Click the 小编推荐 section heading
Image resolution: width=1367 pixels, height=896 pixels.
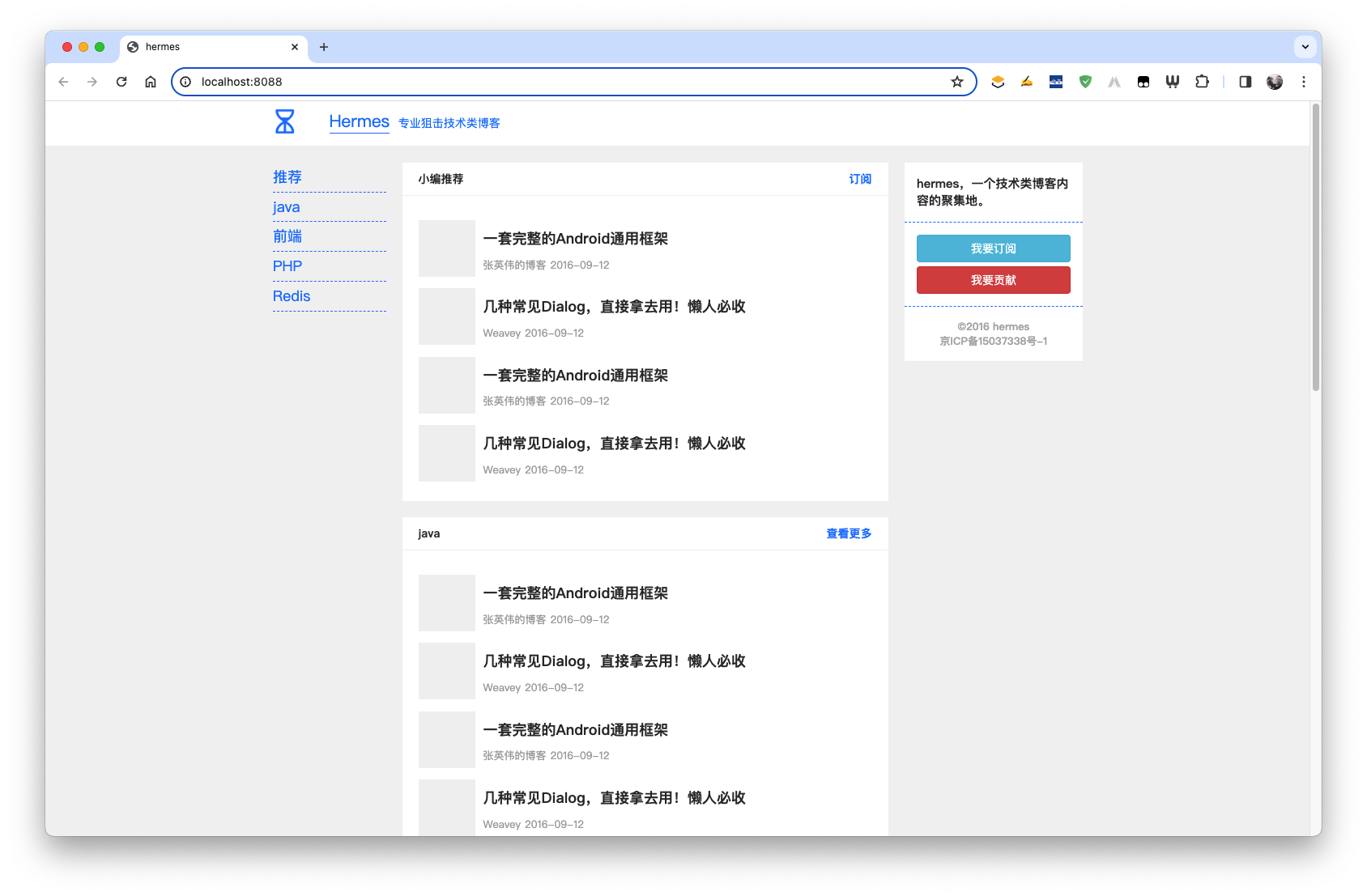[x=441, y=179]
